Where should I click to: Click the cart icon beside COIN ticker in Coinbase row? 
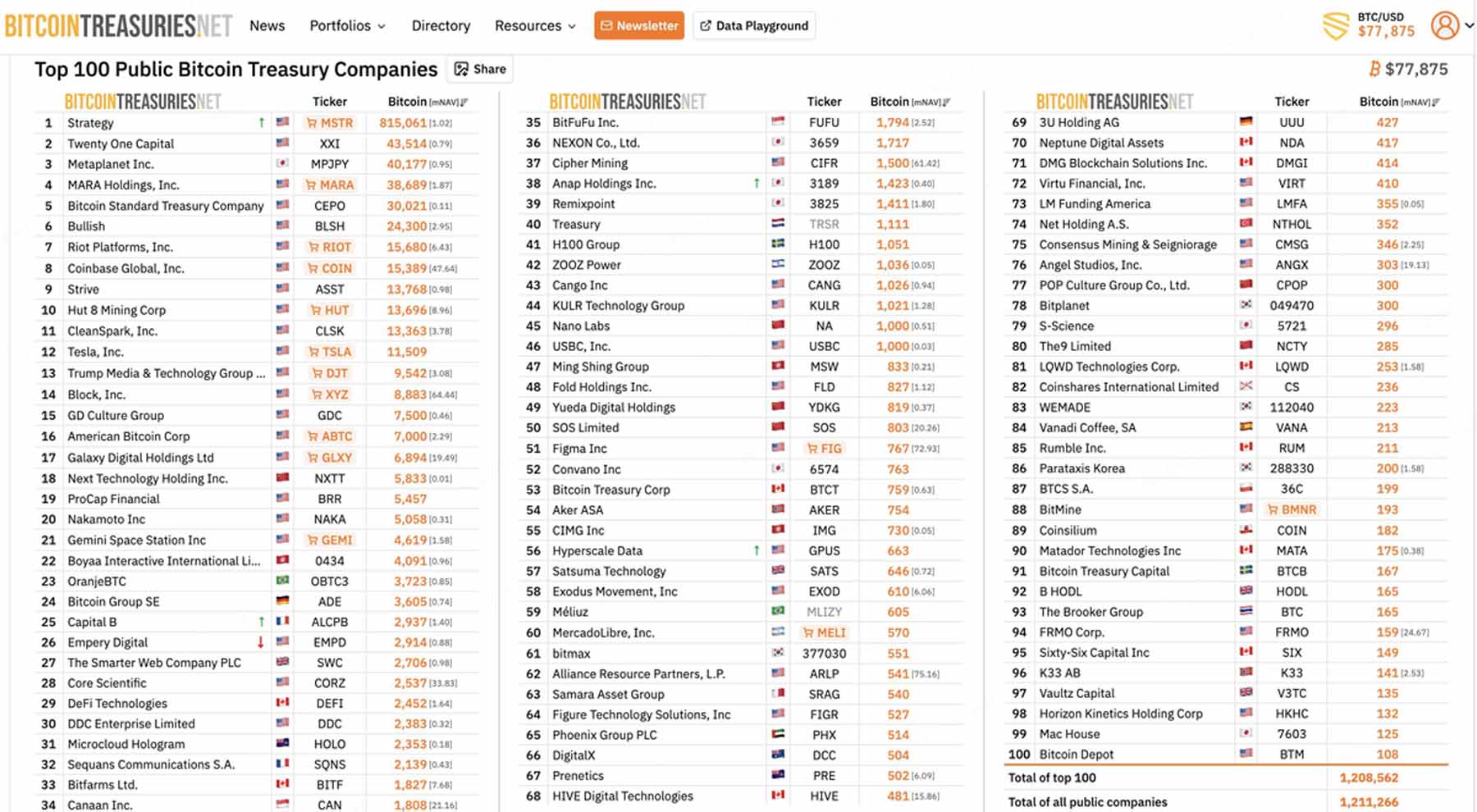click(x=313, y=268)
